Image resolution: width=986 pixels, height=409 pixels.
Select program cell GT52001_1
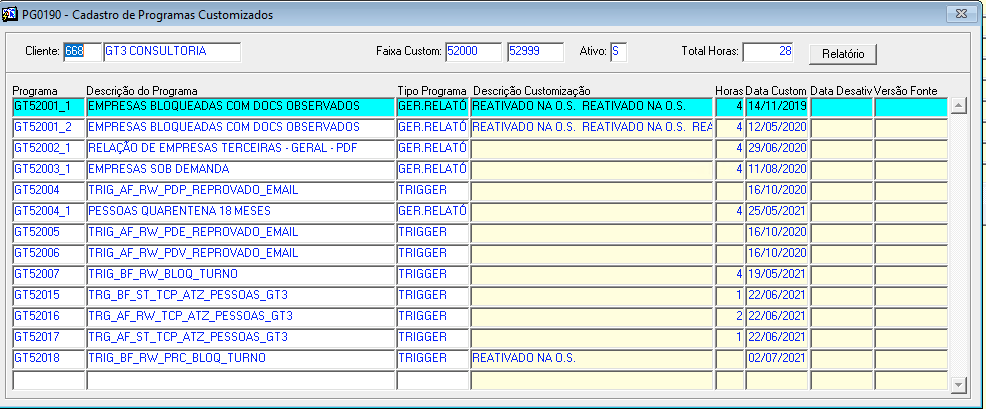[48, 107]
